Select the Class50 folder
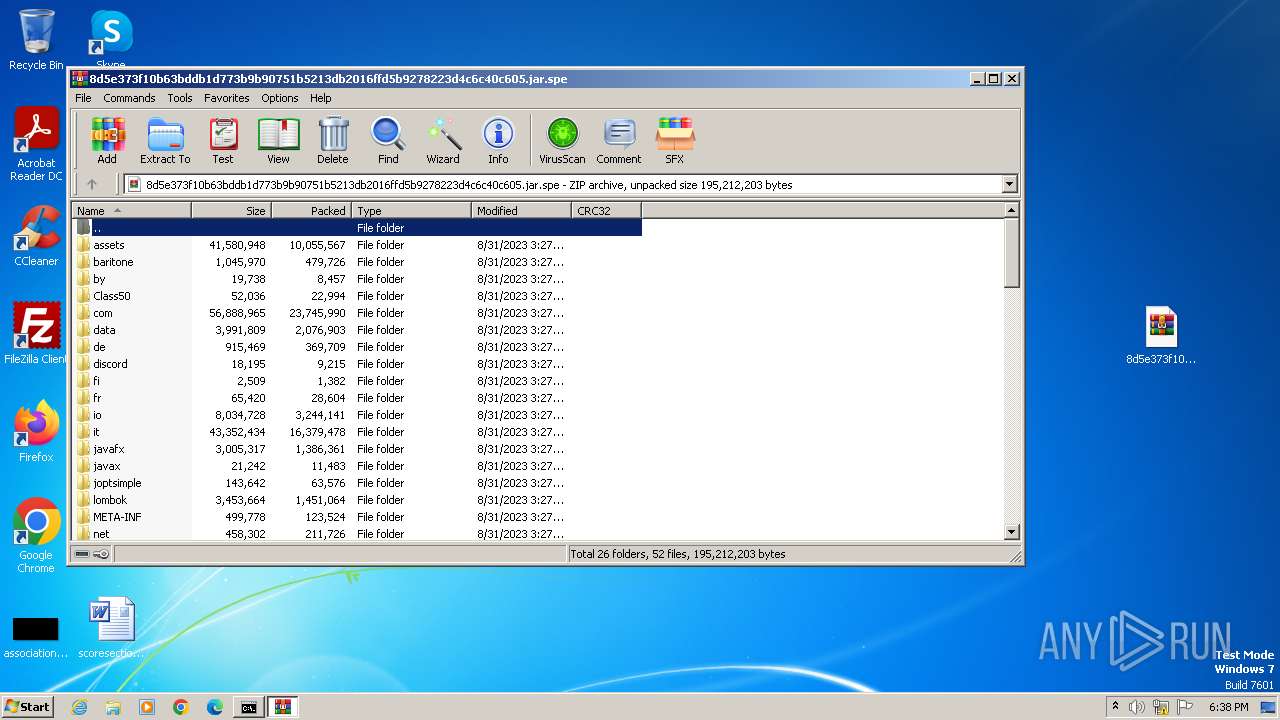This screenshot has height=720, width=1280. (111, 296)
